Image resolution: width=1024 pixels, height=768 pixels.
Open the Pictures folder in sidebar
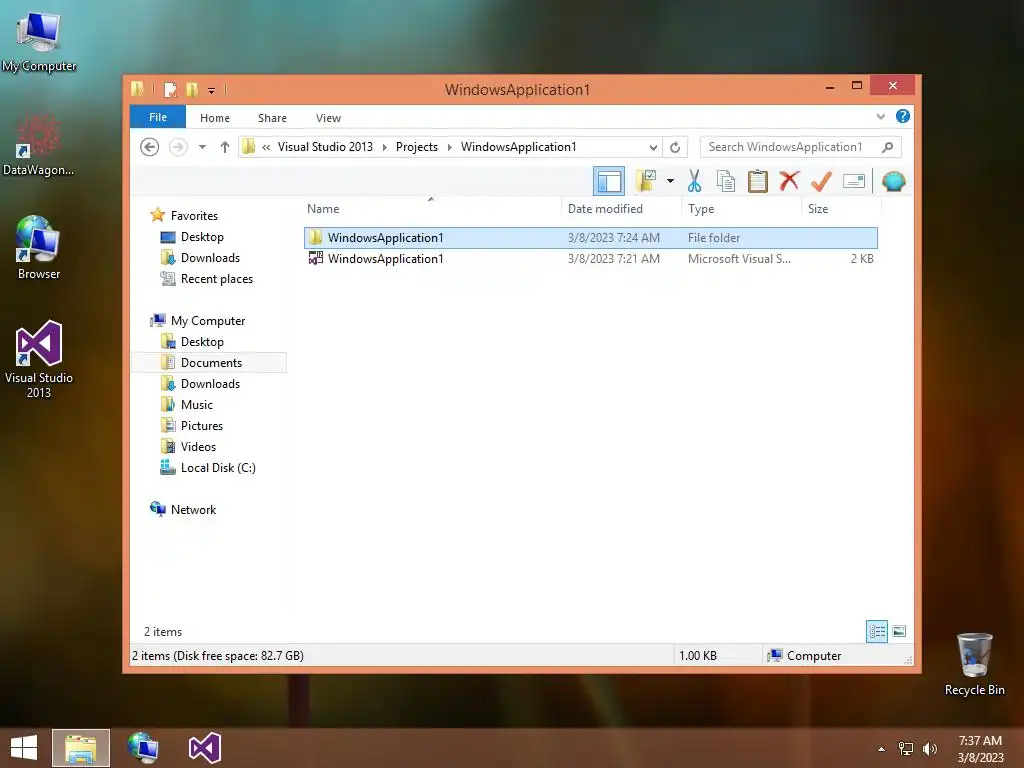(x=202, y=426)
